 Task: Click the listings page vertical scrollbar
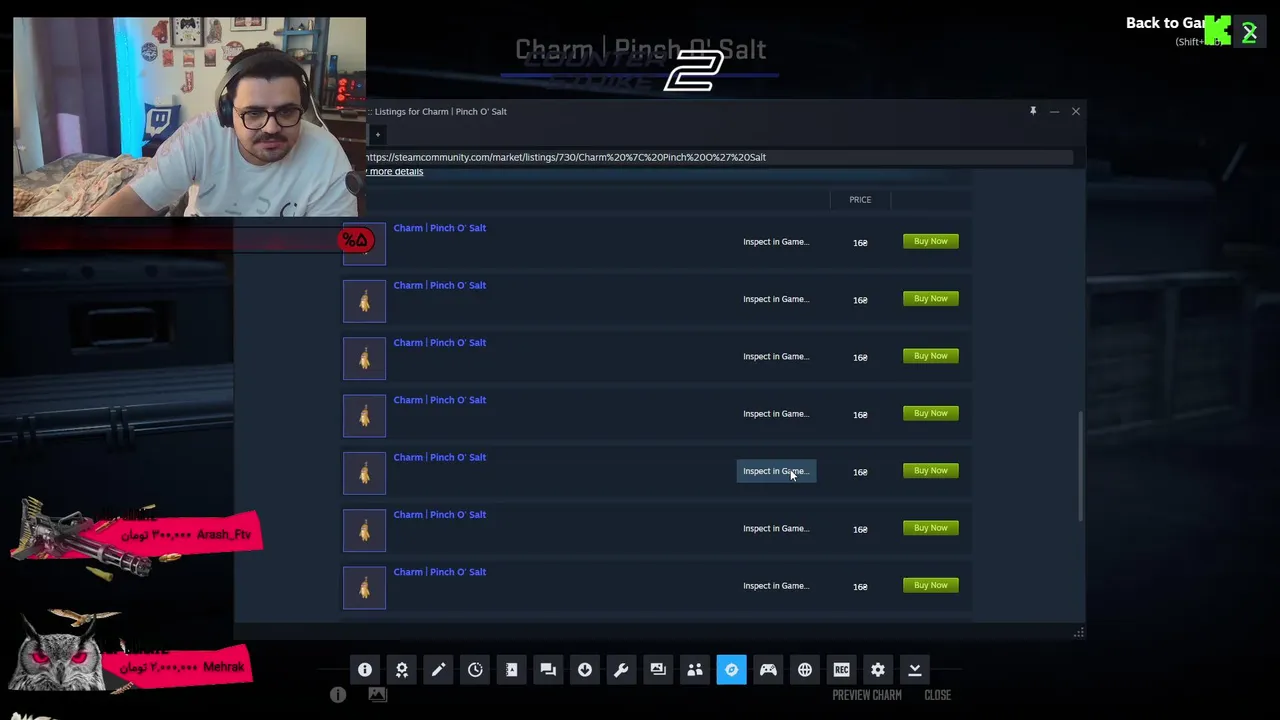pos(1080,466)
